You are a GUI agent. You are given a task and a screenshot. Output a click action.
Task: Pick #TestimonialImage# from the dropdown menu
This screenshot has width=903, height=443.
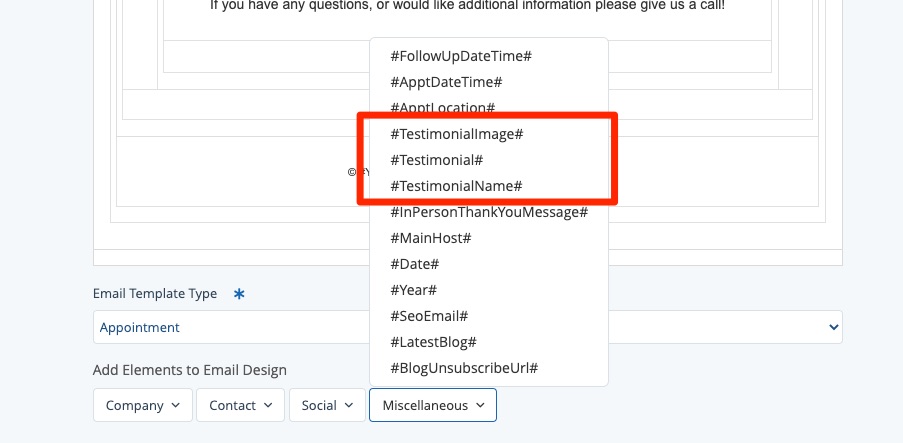(457, 133)
